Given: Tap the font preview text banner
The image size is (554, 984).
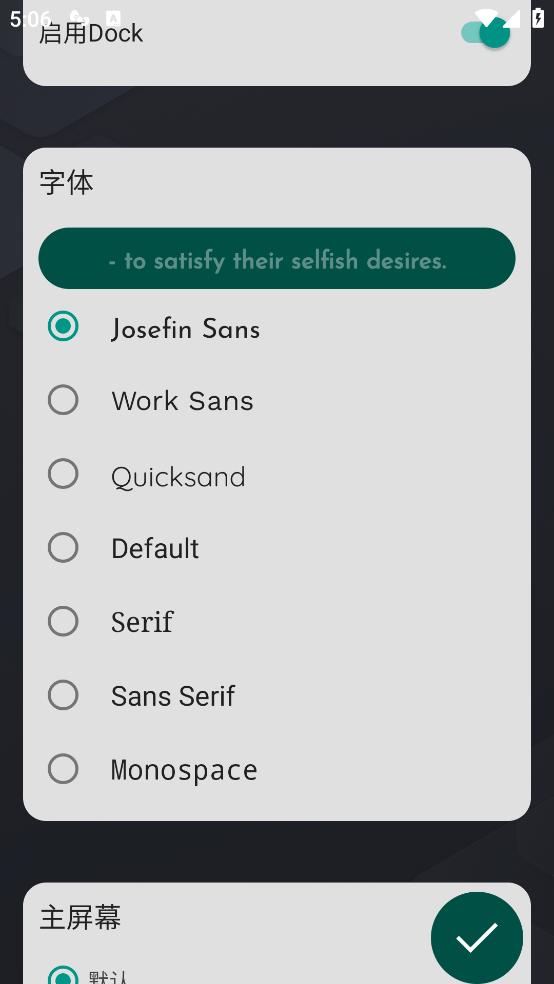Looking at the screenshot, I should (277, 259).
